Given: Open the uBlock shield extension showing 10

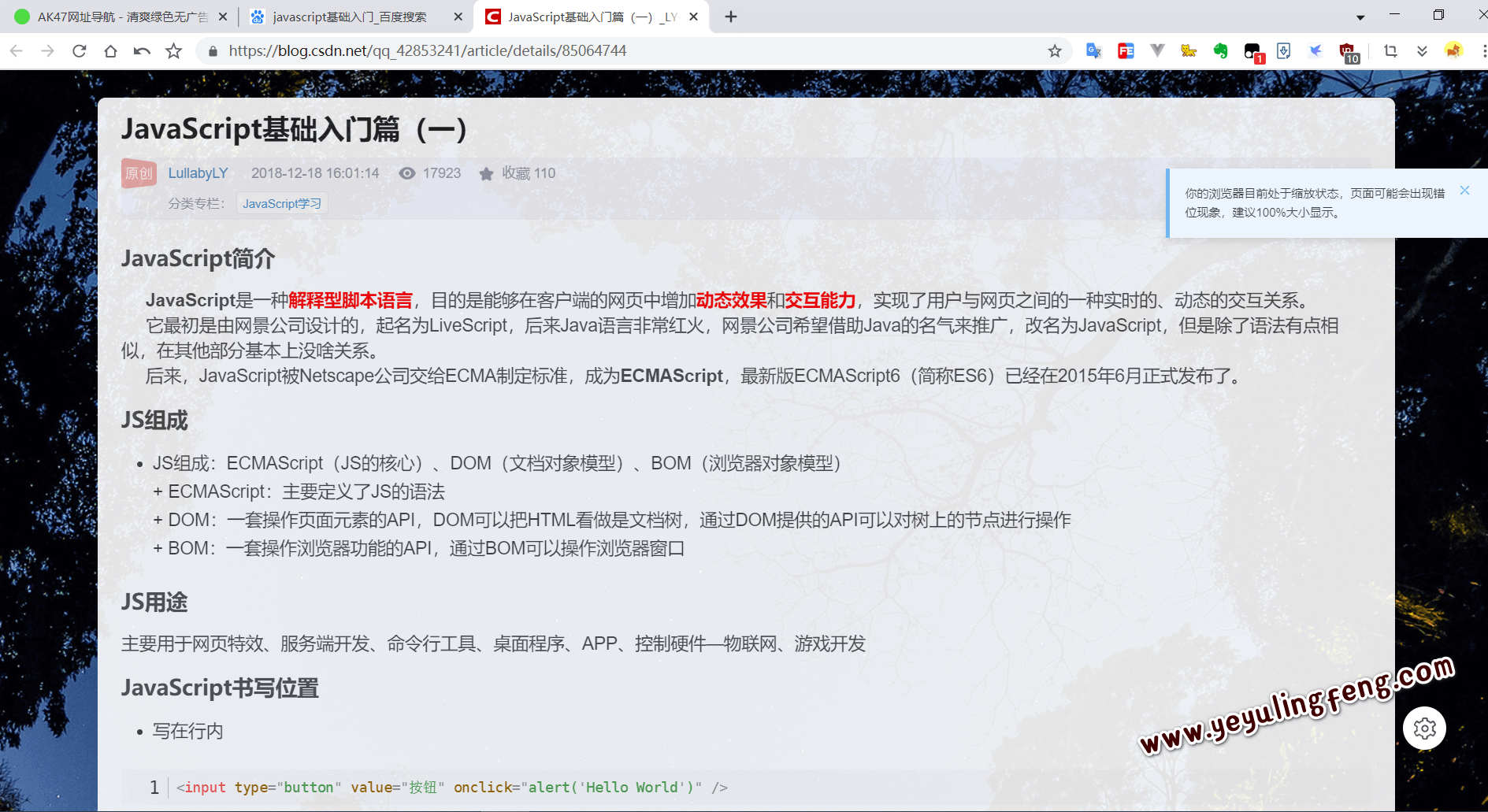Looking at the screenshot, I should 1349,53.
